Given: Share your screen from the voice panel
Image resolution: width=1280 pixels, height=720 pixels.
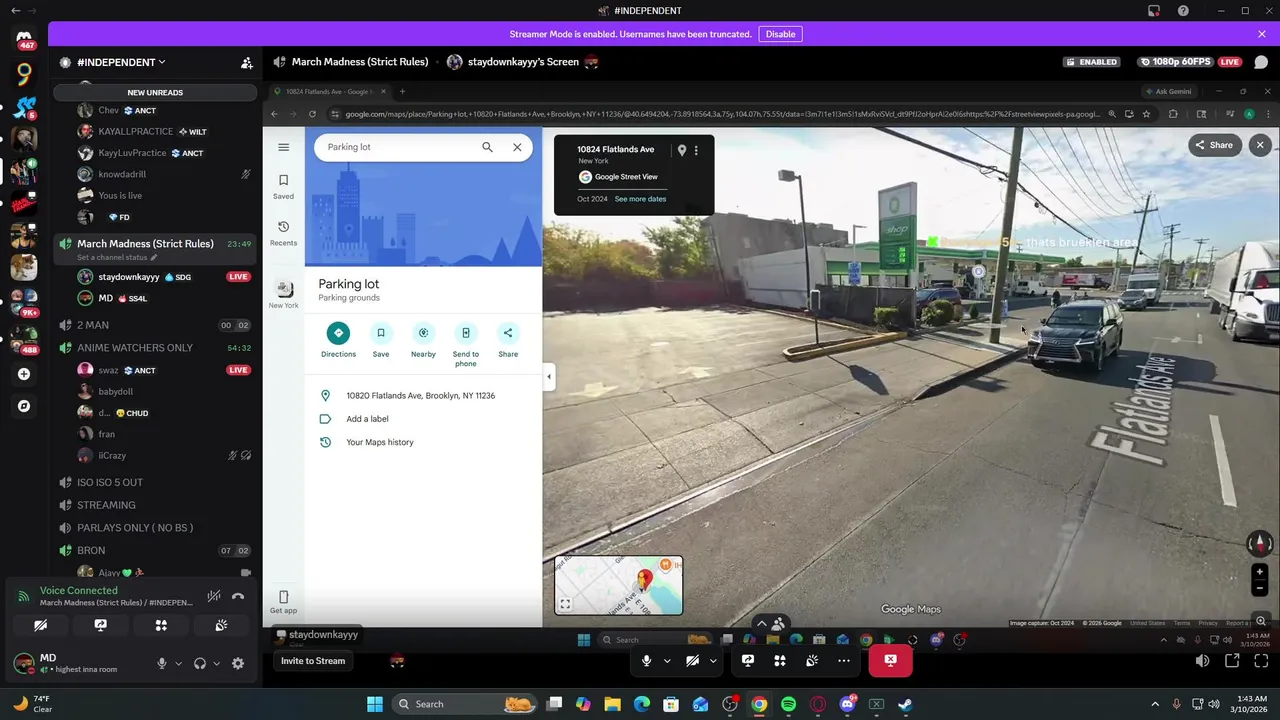Looking at the screenshot, I should [101, 625].
